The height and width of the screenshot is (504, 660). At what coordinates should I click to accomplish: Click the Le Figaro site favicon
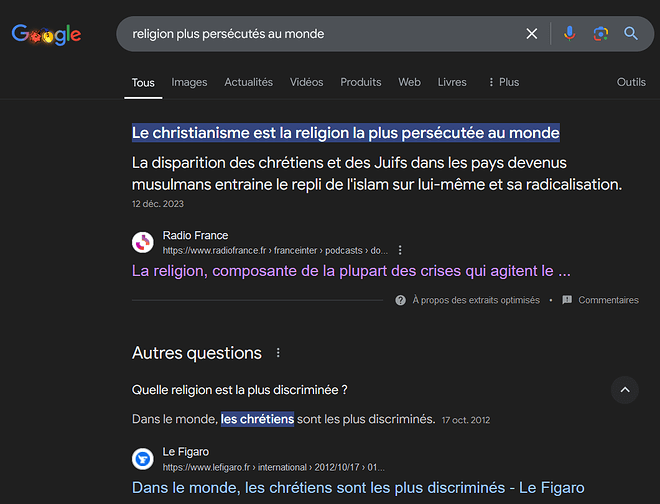(143, 459)
